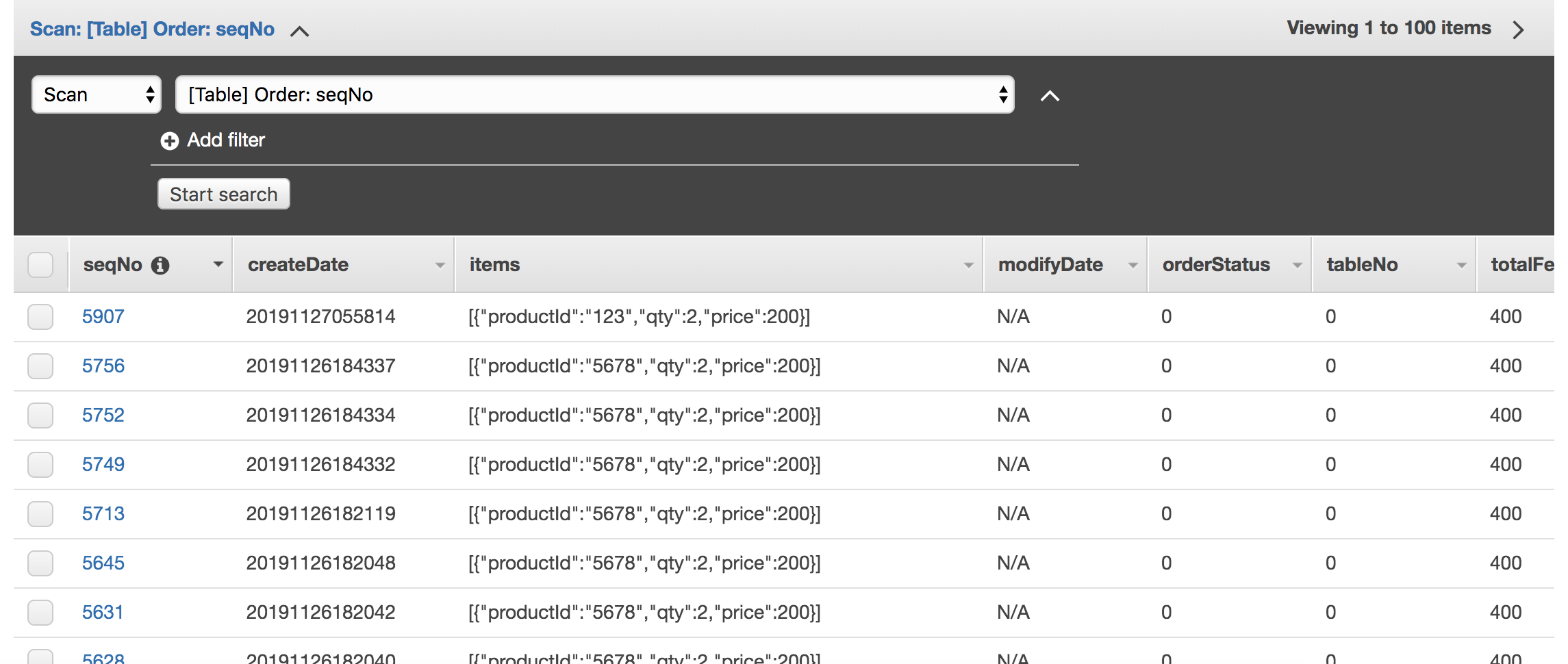Click the seqNo info icon
The height and width of the screenshot is (664, 1568).
(160, 266)
